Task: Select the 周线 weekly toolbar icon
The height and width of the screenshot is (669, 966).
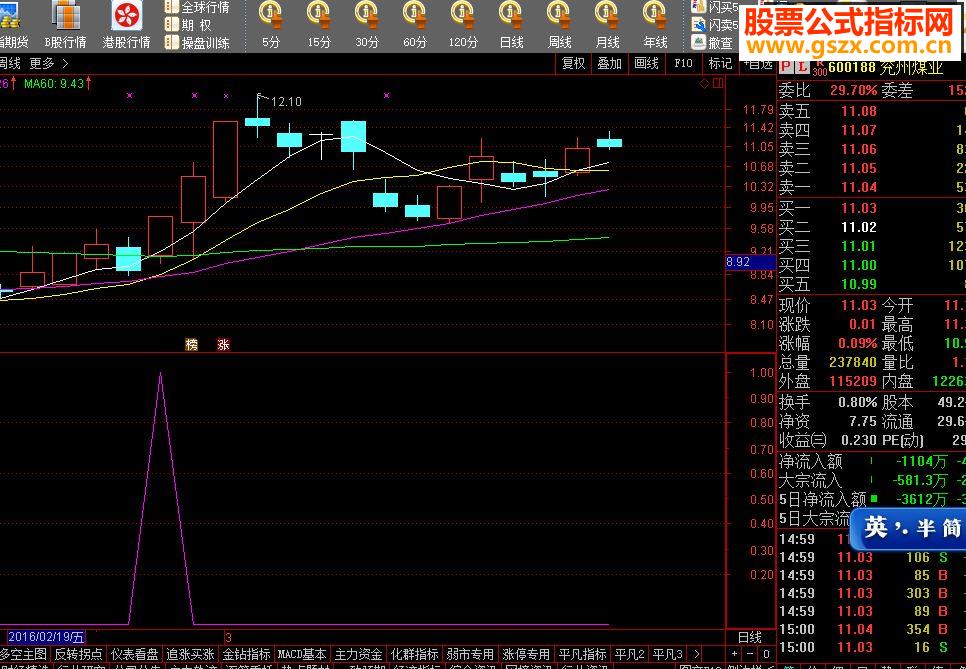Action: click(559, 26)
